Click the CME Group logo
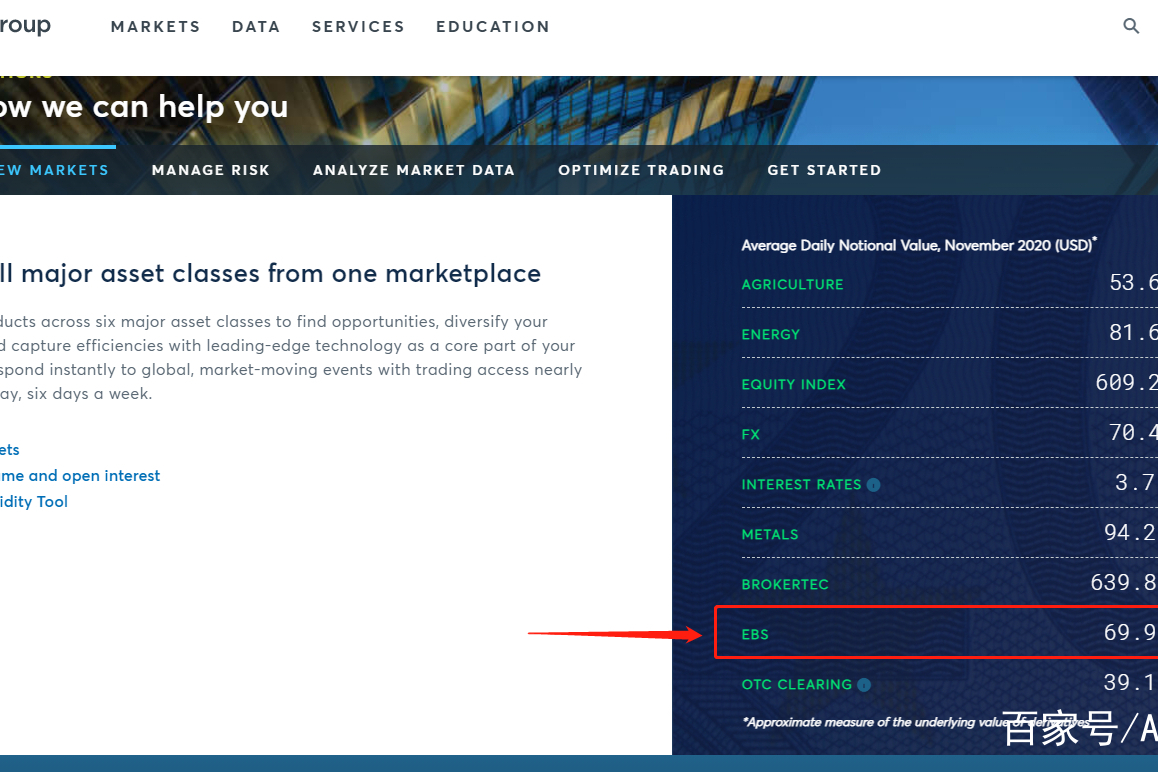1158x772 pixels. pos(24,26)
